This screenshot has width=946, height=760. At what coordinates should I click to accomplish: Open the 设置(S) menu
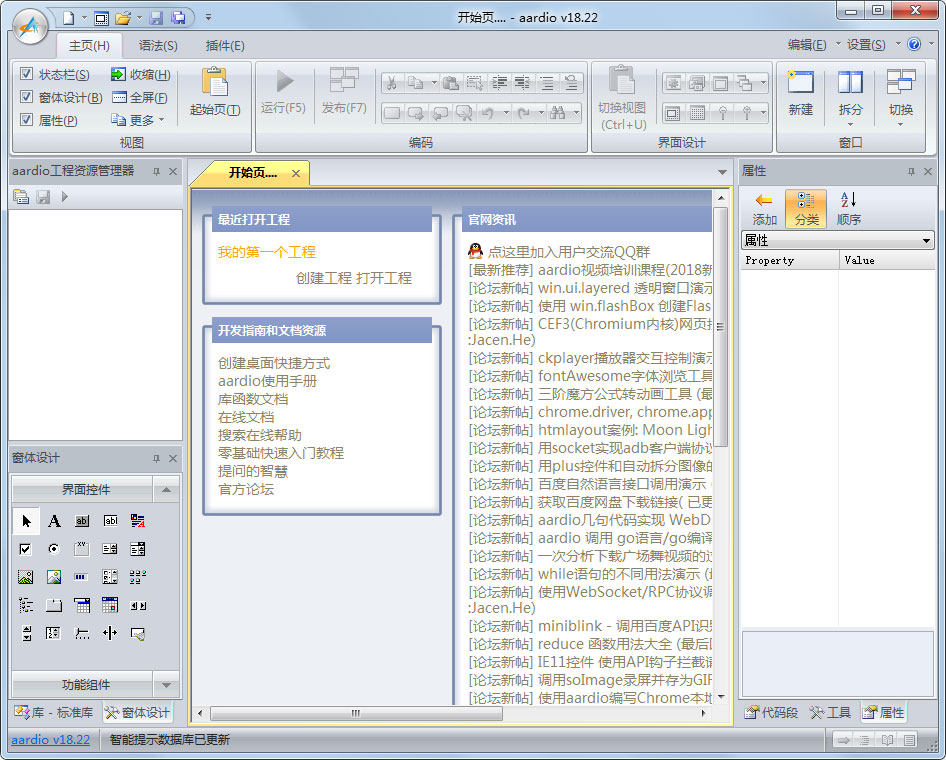point(866,45)
